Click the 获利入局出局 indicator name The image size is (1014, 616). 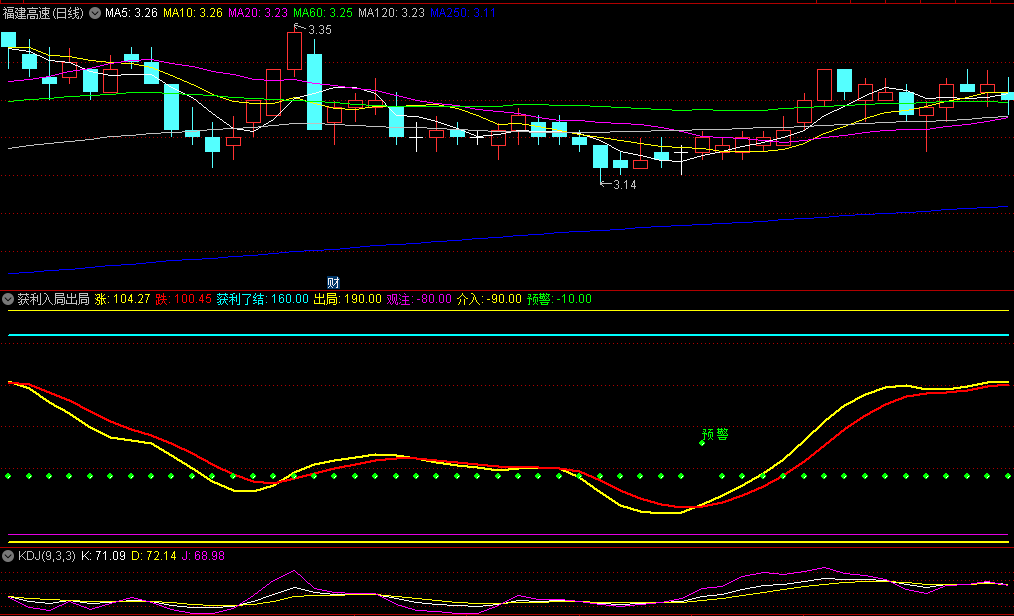point(53,299)
